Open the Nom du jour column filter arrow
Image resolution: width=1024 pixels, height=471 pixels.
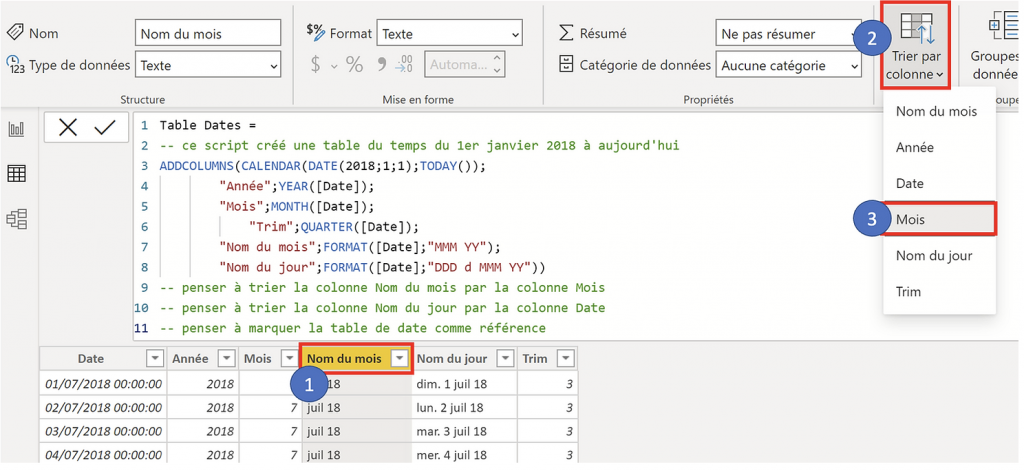tap(505, 359)
